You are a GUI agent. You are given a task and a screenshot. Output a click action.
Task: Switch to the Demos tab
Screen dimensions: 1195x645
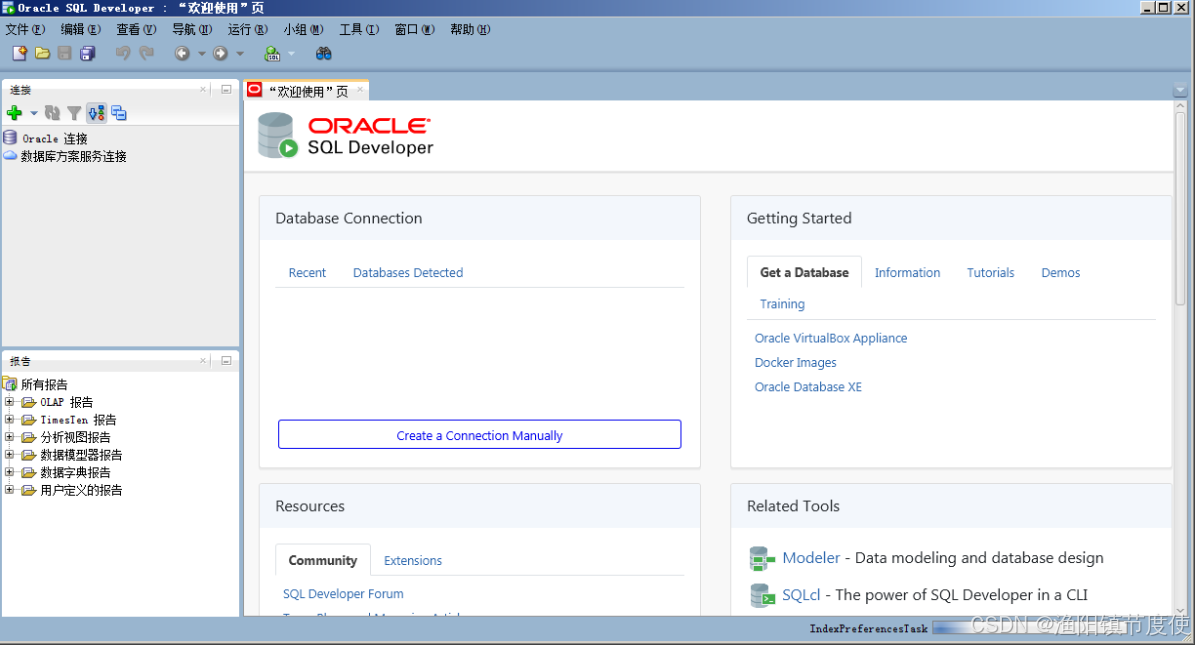(1061, 272)
